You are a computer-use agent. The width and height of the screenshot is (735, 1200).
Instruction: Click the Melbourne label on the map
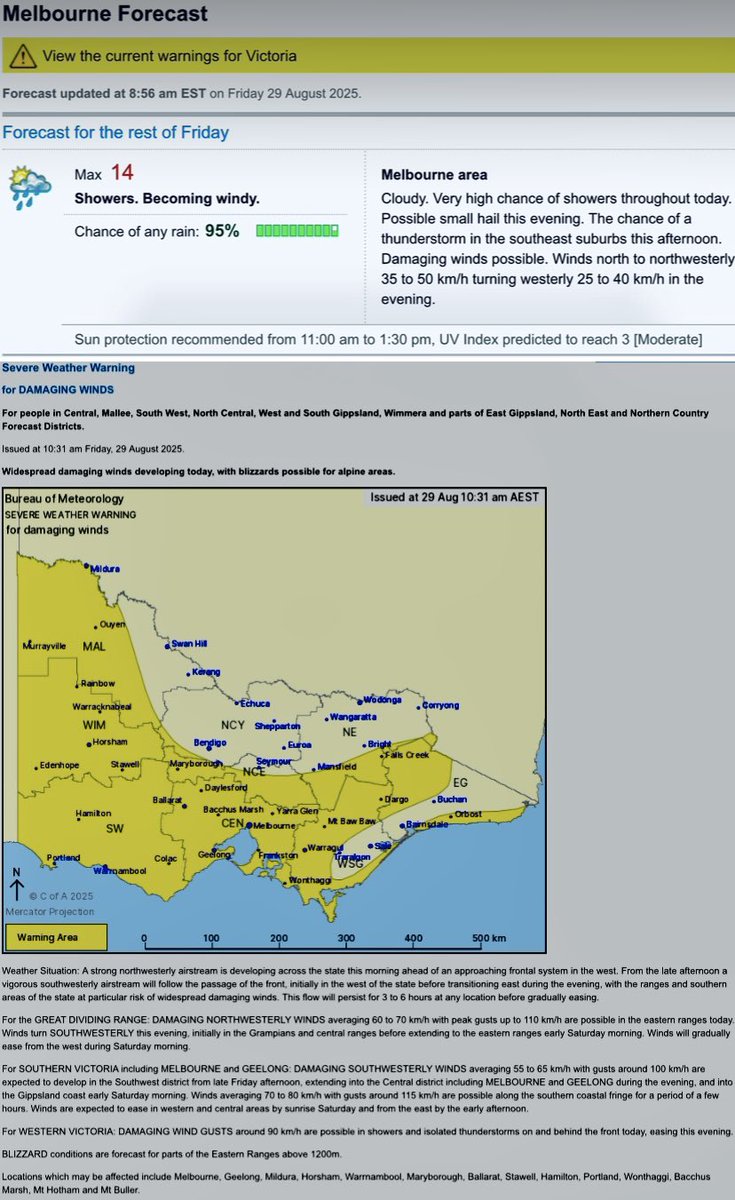pyautogui.click(x=272, y=826)
